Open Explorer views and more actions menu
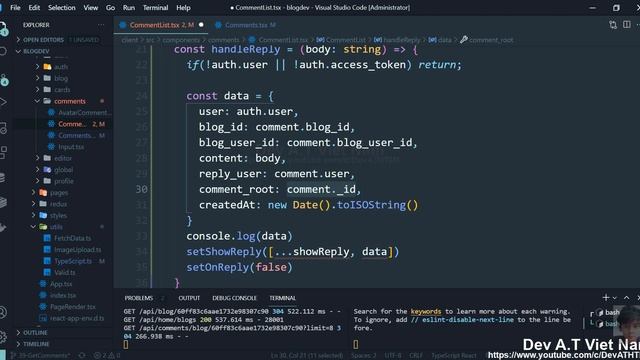The width and height of the screenshot is (640, 360). pyautogui.click(x=101, y=25)
